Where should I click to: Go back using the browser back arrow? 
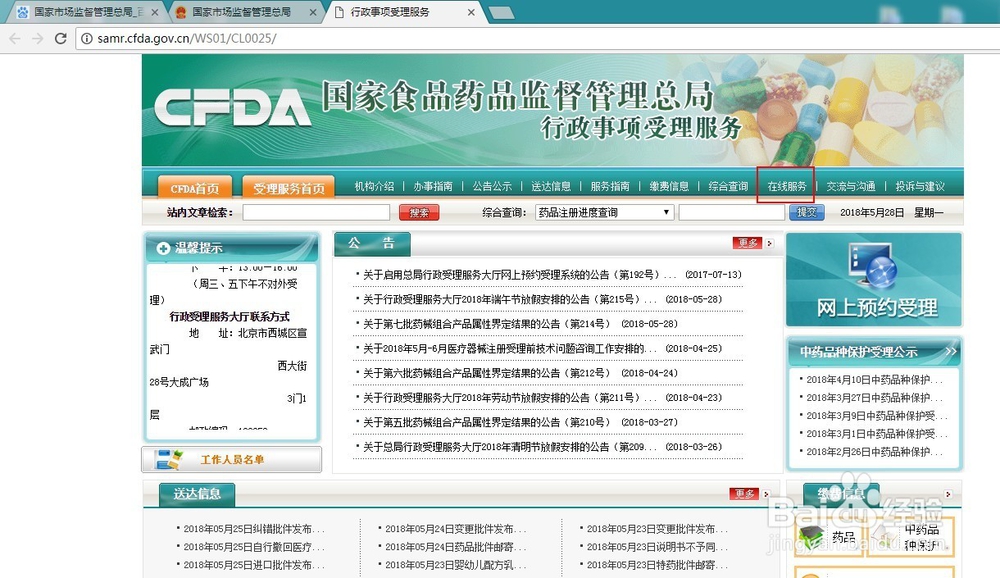[x=15, y=39]
